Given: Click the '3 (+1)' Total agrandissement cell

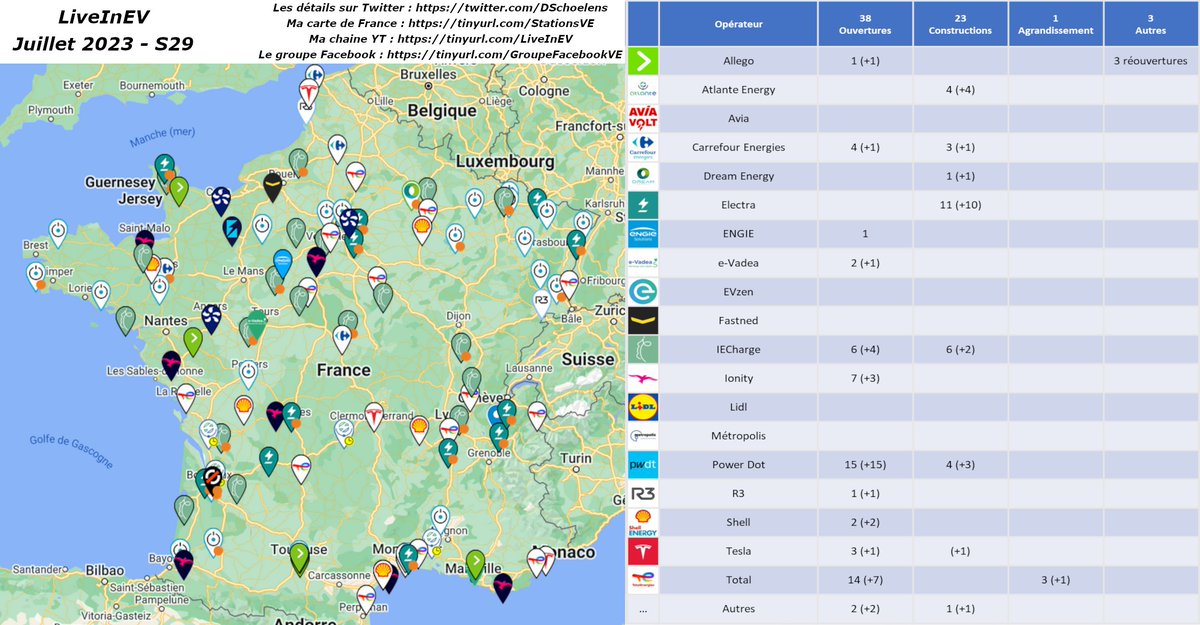Looking at the screenshot, I should pyautogui.click(x=1055, y=581).
